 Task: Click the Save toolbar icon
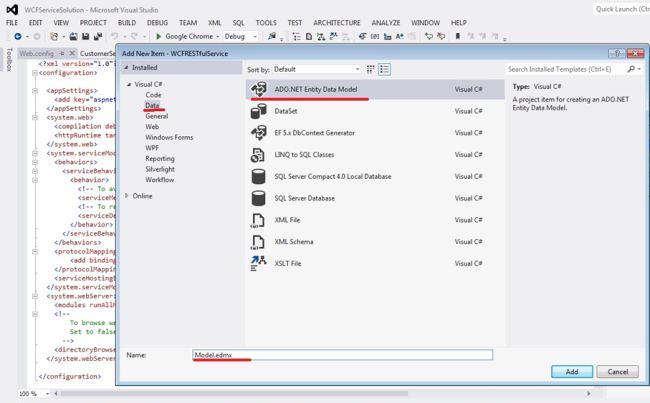tap(85, 36)
